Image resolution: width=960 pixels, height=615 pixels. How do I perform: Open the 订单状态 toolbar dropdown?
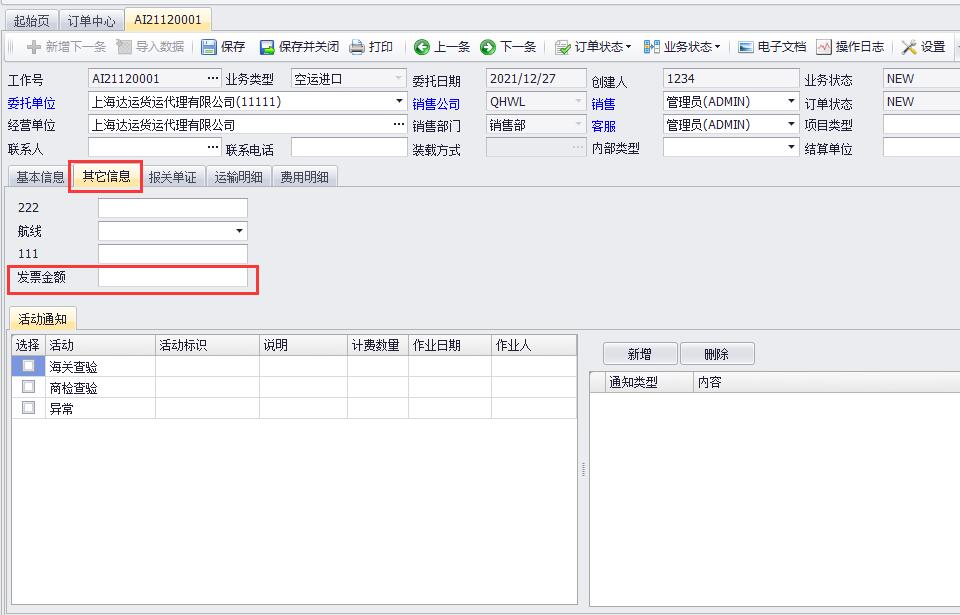(x=594, y=47)
